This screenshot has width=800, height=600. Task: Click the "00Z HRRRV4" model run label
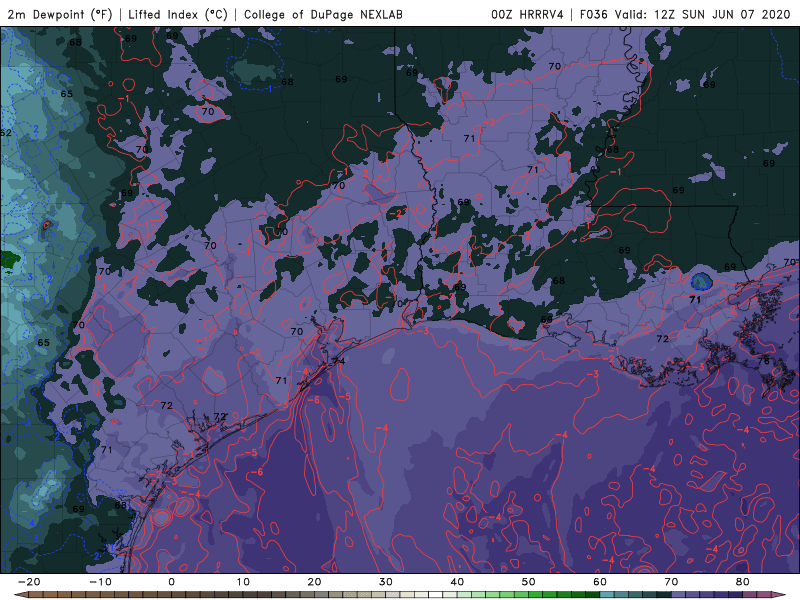[527, 14]
